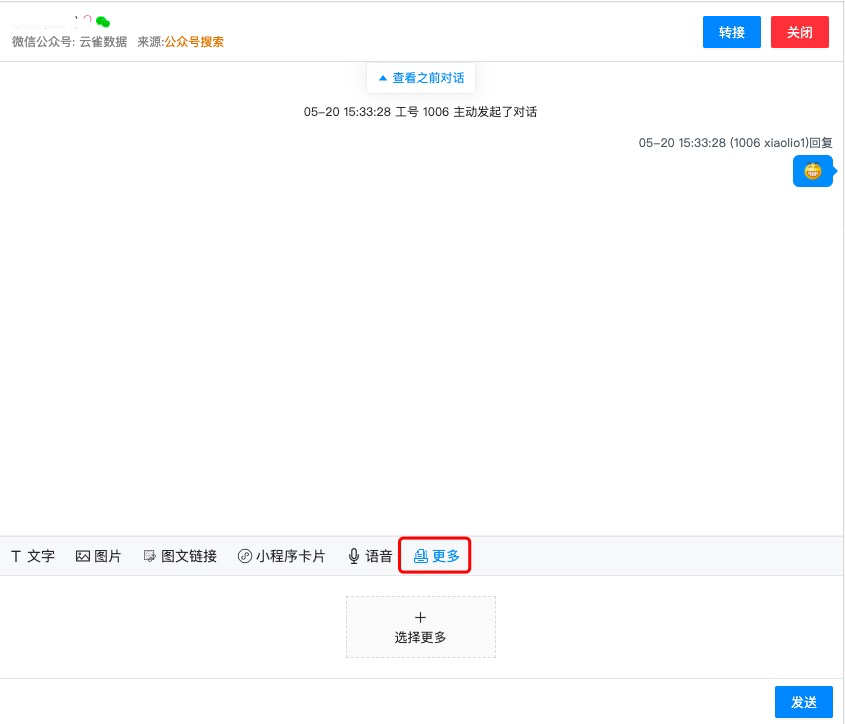
Task: Select the 图文链接 image-text link tool
Action: [181, 556]
